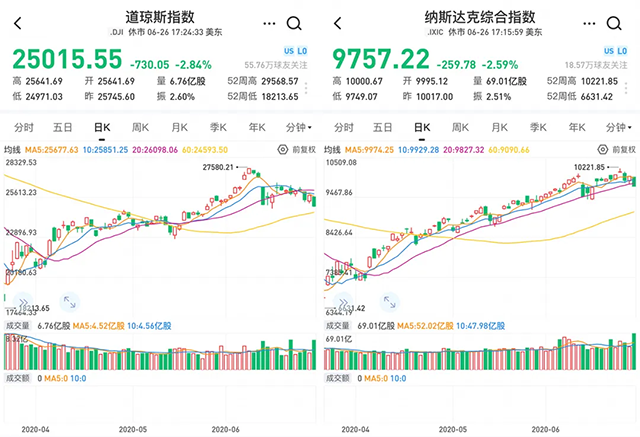Open search on the 道琼斯指数 panel
The width and height of the screenshot is (640, 437).
[294, 24]
